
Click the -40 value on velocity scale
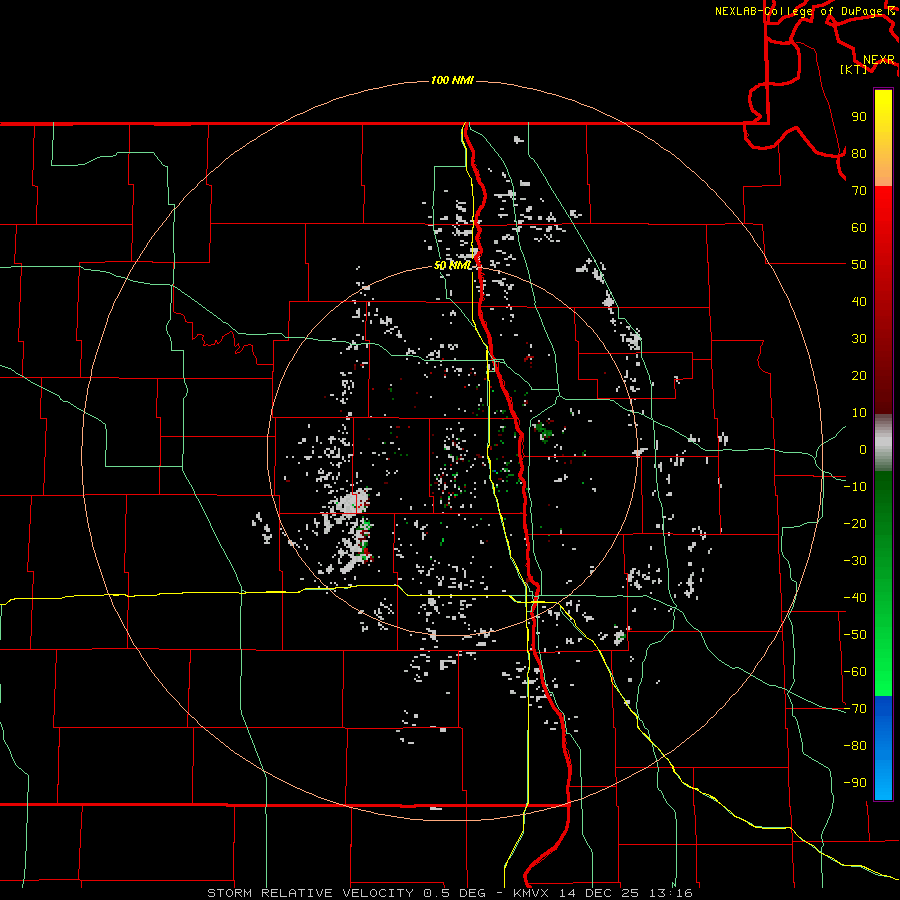[855, 598]
